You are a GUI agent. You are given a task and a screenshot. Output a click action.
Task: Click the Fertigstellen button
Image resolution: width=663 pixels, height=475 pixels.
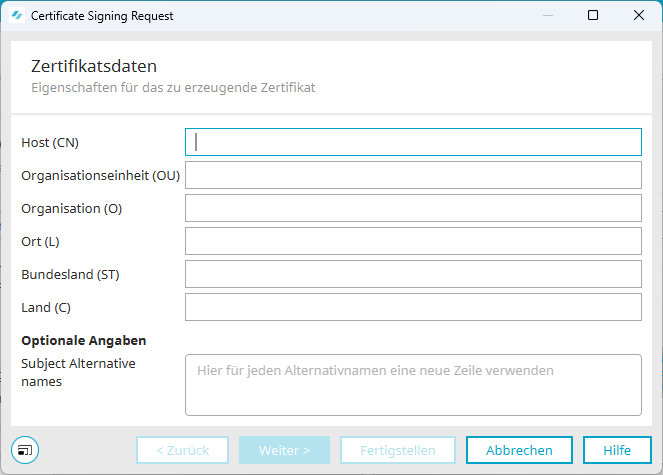pos(398,450)
